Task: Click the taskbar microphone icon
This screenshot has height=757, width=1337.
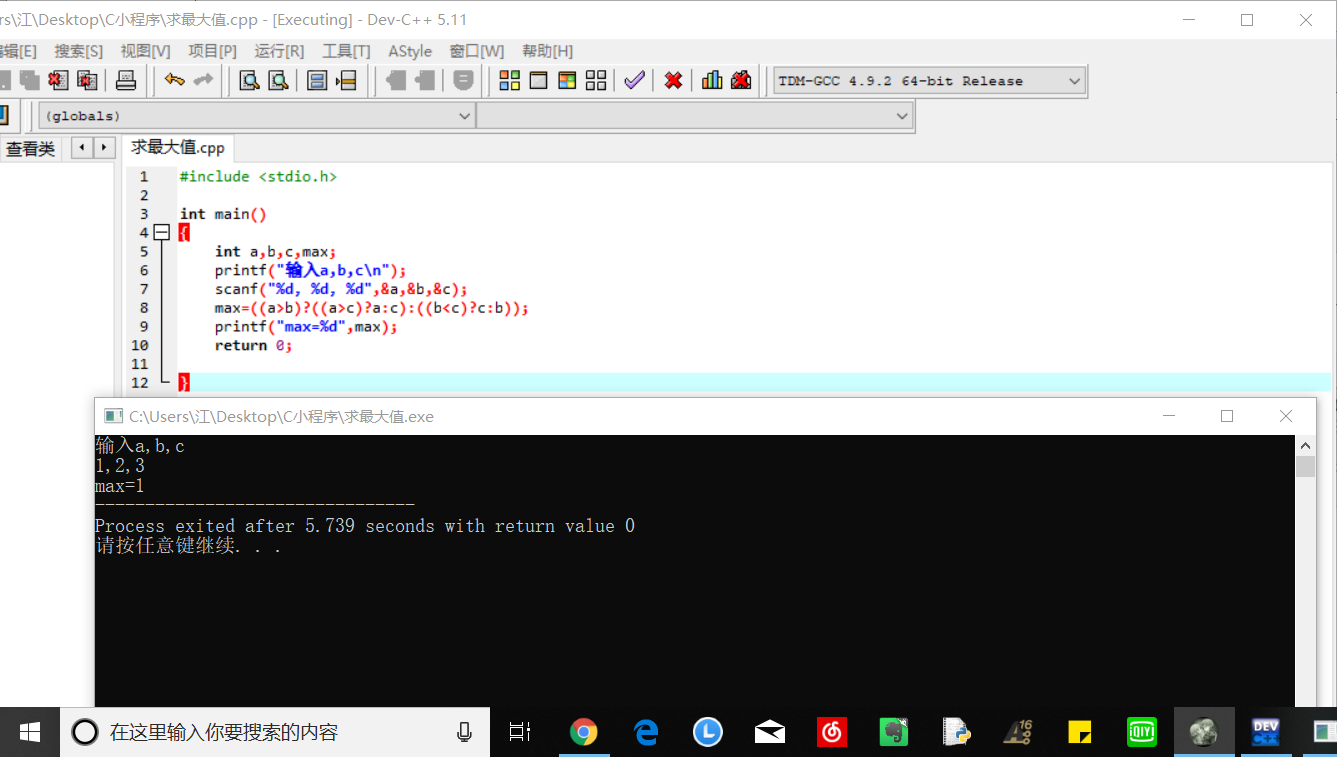Action: pyautogui.click(x=464, y=732)
